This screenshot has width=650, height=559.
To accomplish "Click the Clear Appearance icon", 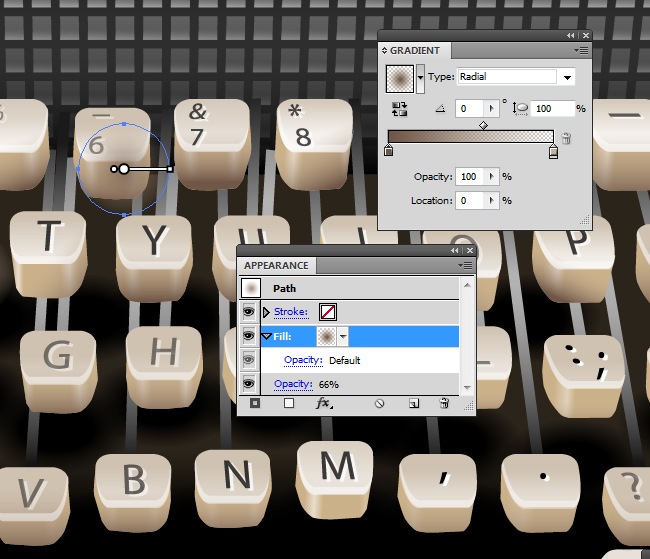I will 379,404.
